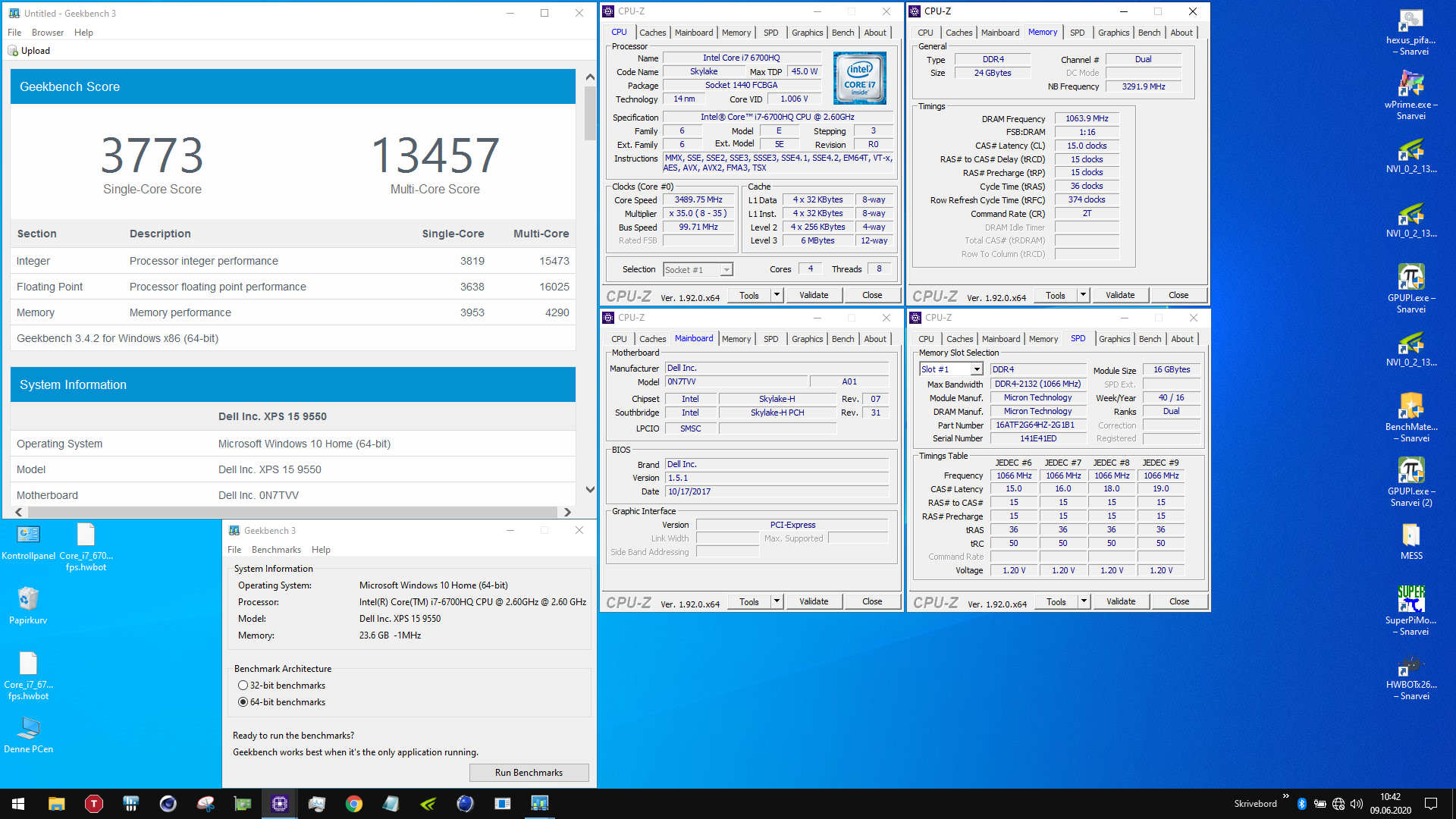Select the Kontrollpanel desktop icon
Screen dimensions: 1456x819
(x=28, y=536)
